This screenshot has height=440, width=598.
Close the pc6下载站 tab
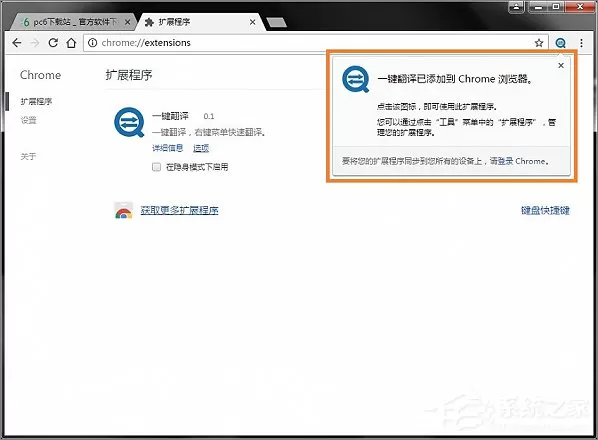(128, 22)
